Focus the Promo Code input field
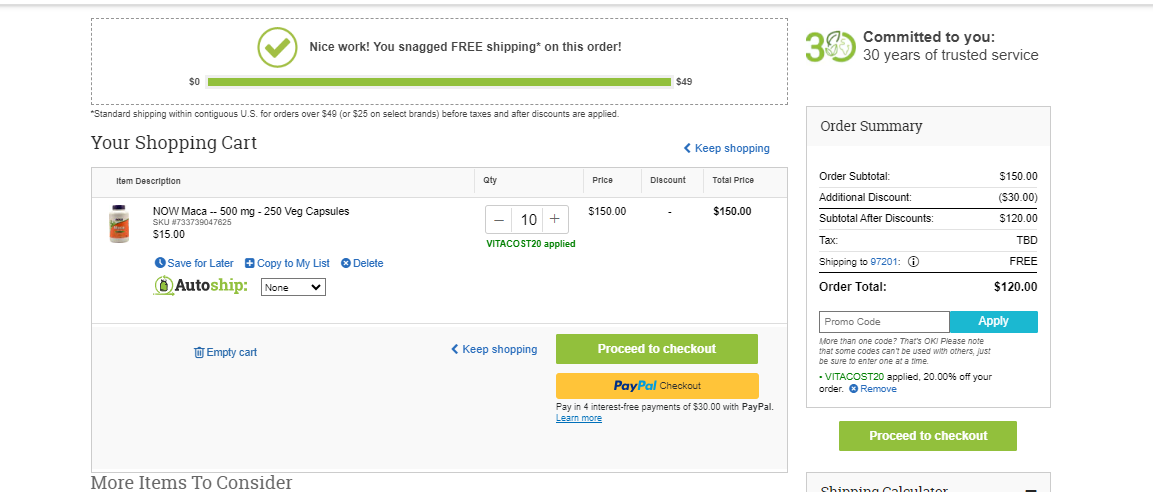This screenshot has width=1153, height=492. 884,321
